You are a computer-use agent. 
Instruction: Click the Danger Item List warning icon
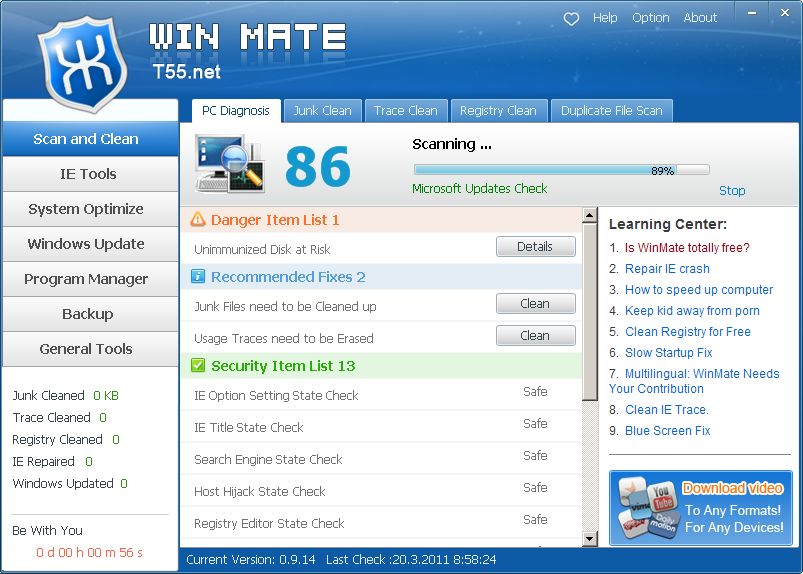[198, 220]
